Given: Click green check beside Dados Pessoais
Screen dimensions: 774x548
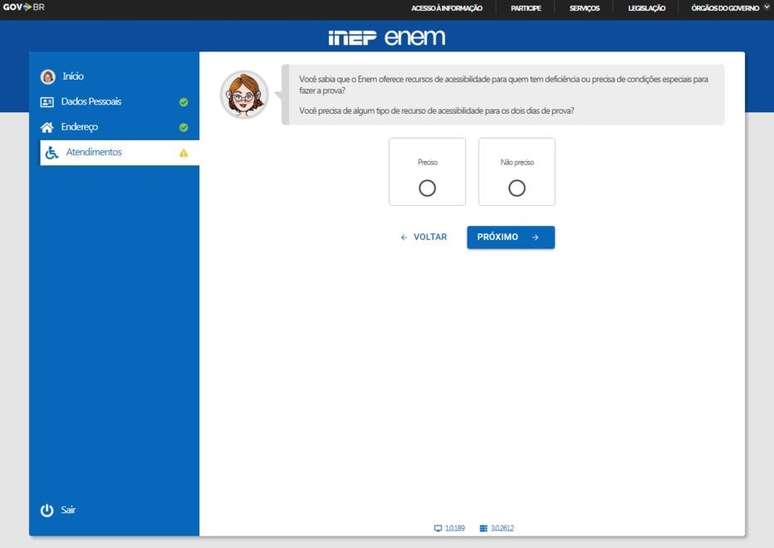Looking at the screenshot, I should [184, 102].
